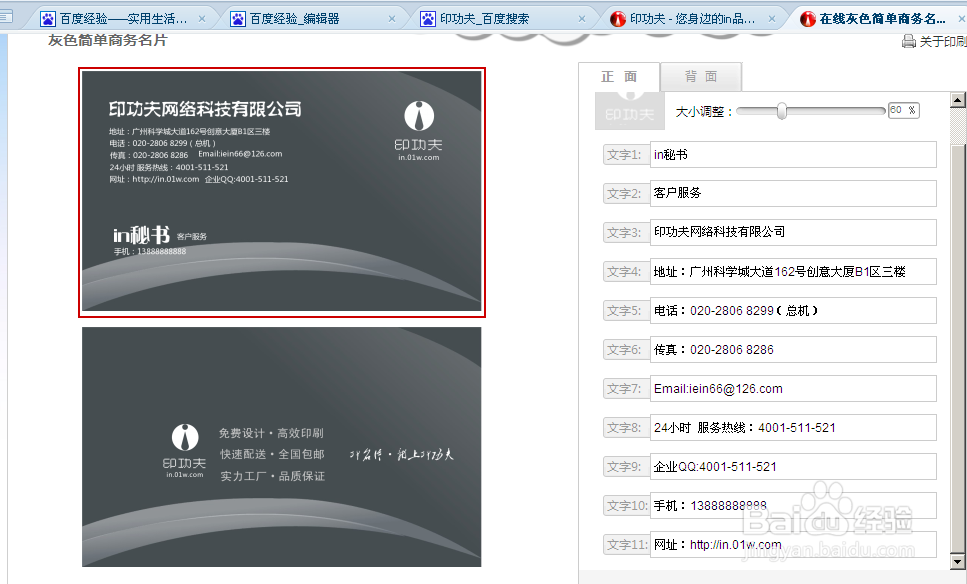Click the Baidu paw icon on 百度经验_编辑器 tab
The width and height of the screenshot is (967, 584).
(x=237, y=19)
